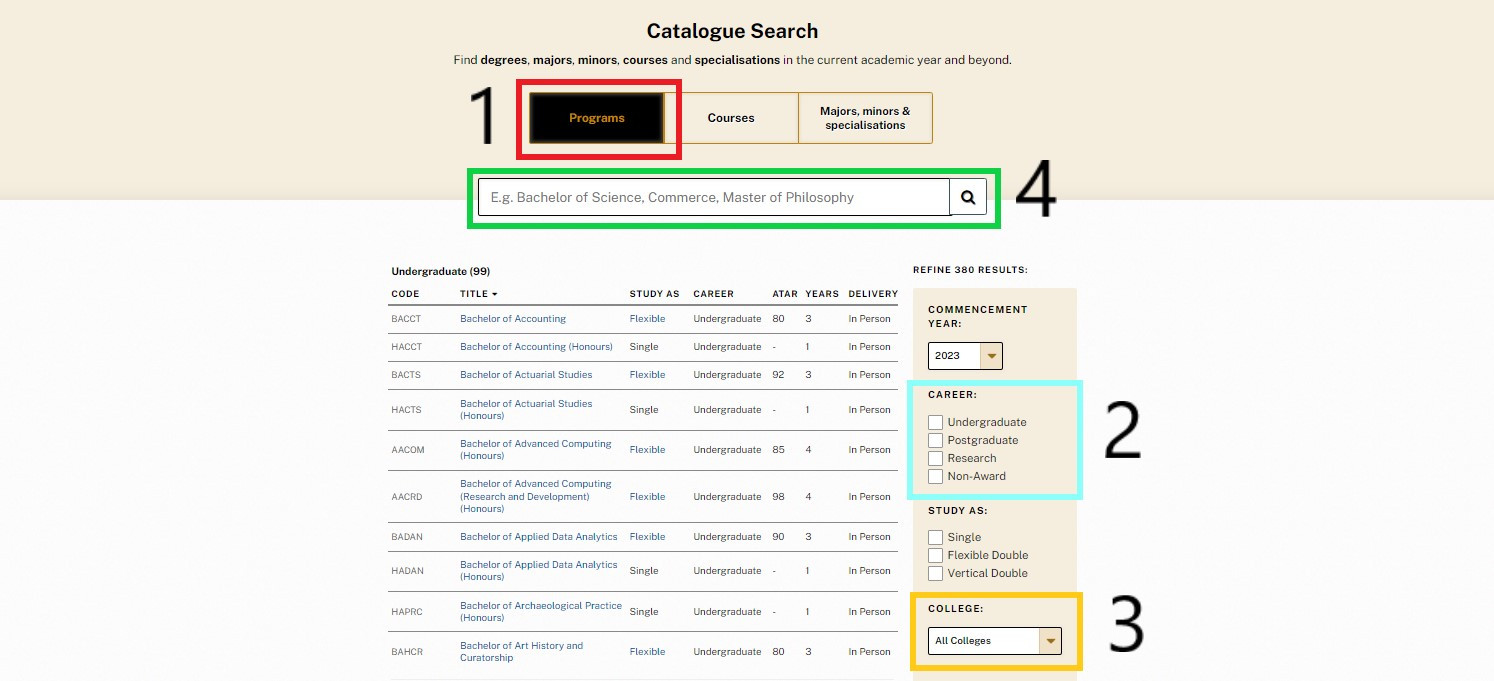Open Advanced Computing (Research and Development) link
Viewport: 1494px width, 681px height.
tap(536, 496)
